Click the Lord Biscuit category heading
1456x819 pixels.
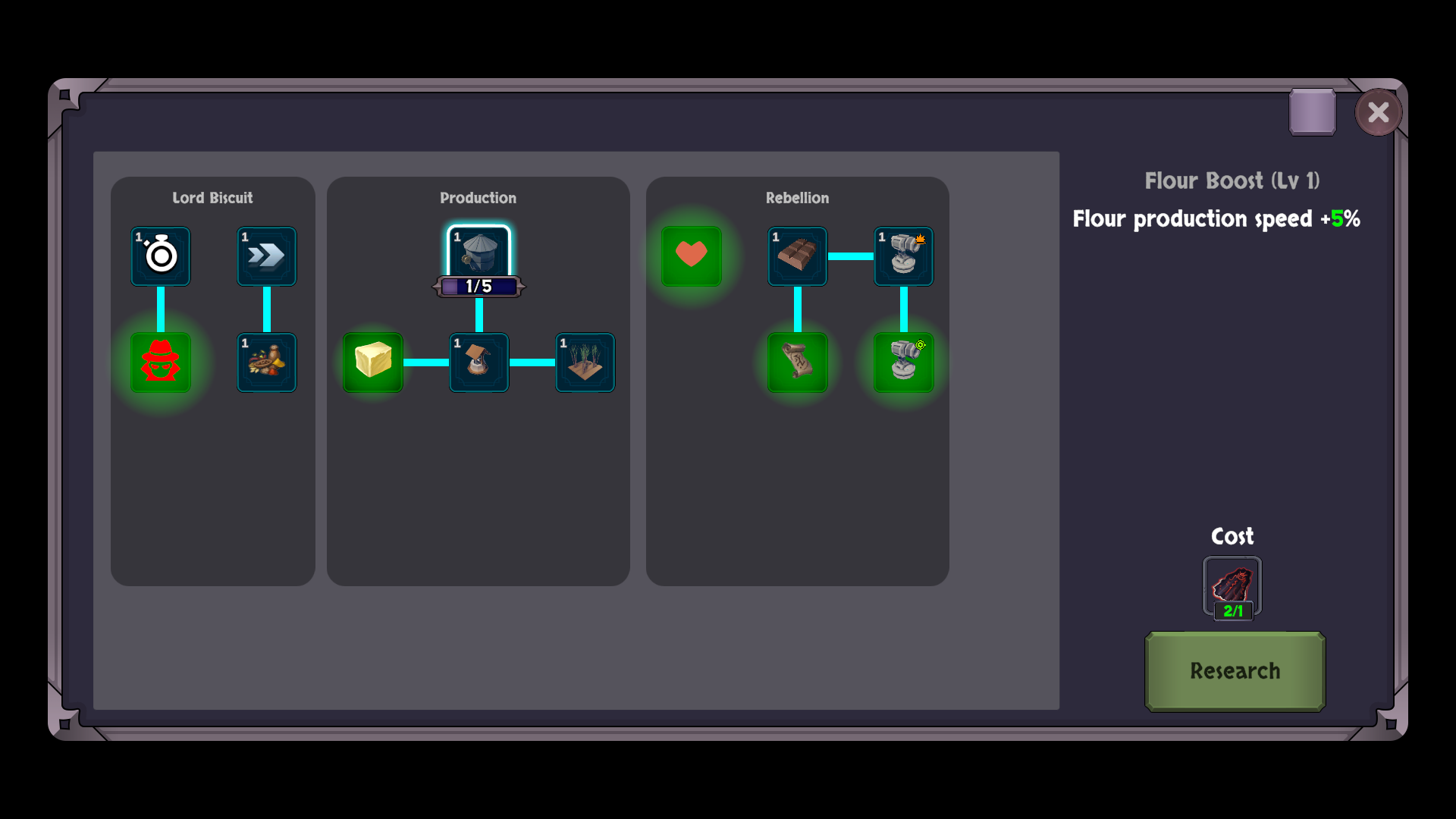[x=212, y=198]
